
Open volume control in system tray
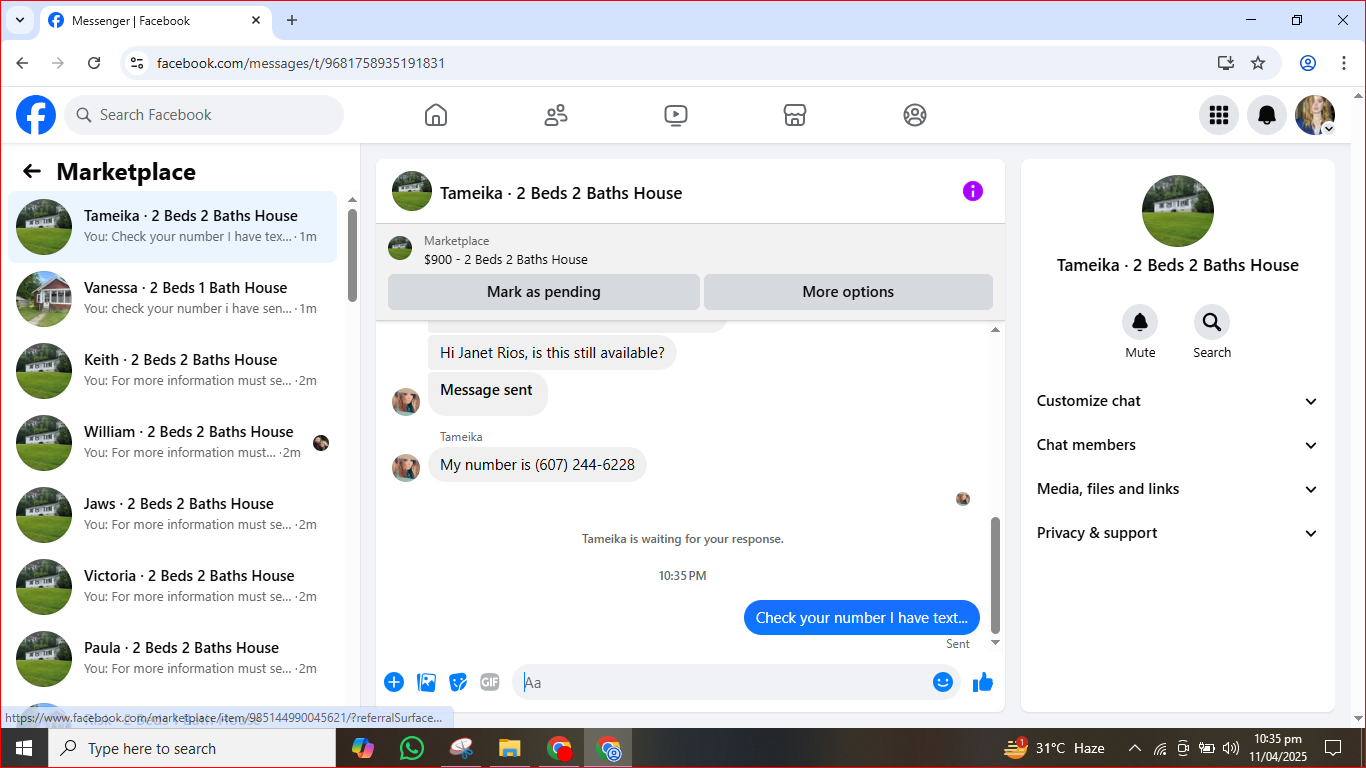click(x=1230, y=748)
